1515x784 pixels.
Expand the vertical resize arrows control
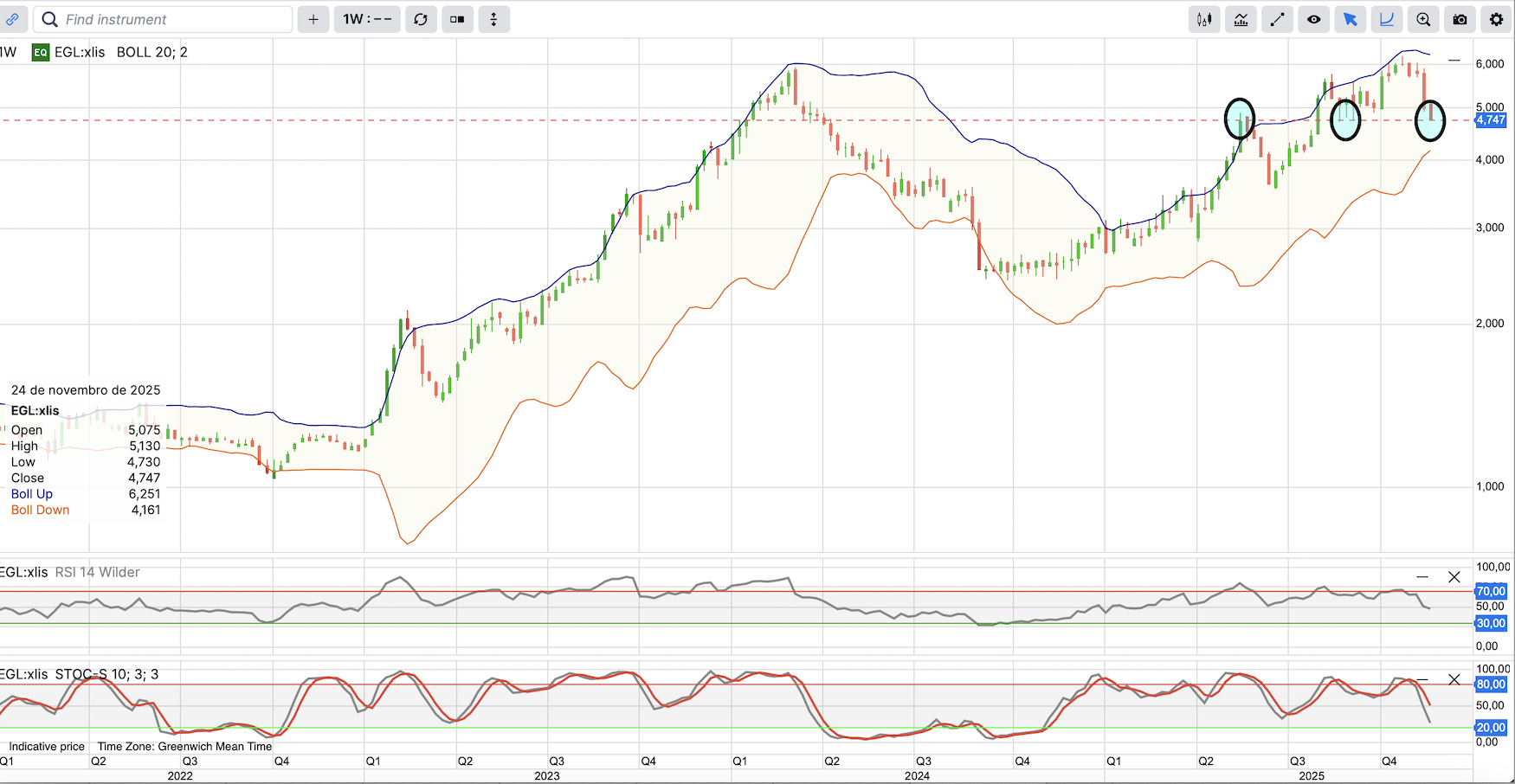coord(493,19)
